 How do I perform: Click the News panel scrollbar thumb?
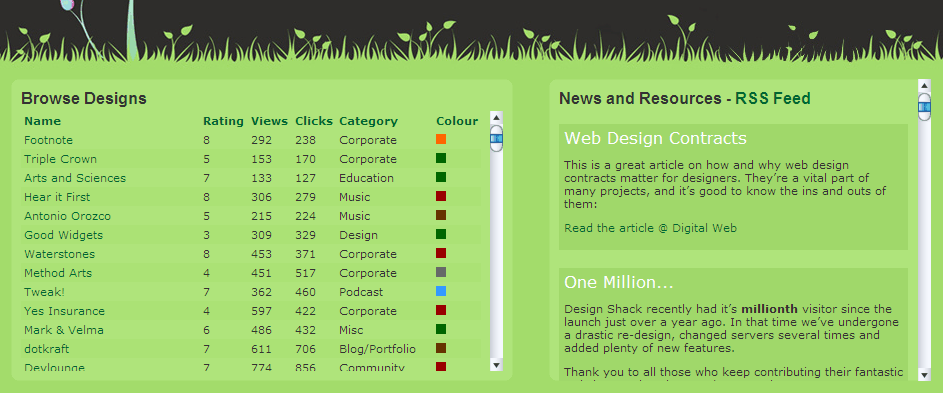point(924,107)
